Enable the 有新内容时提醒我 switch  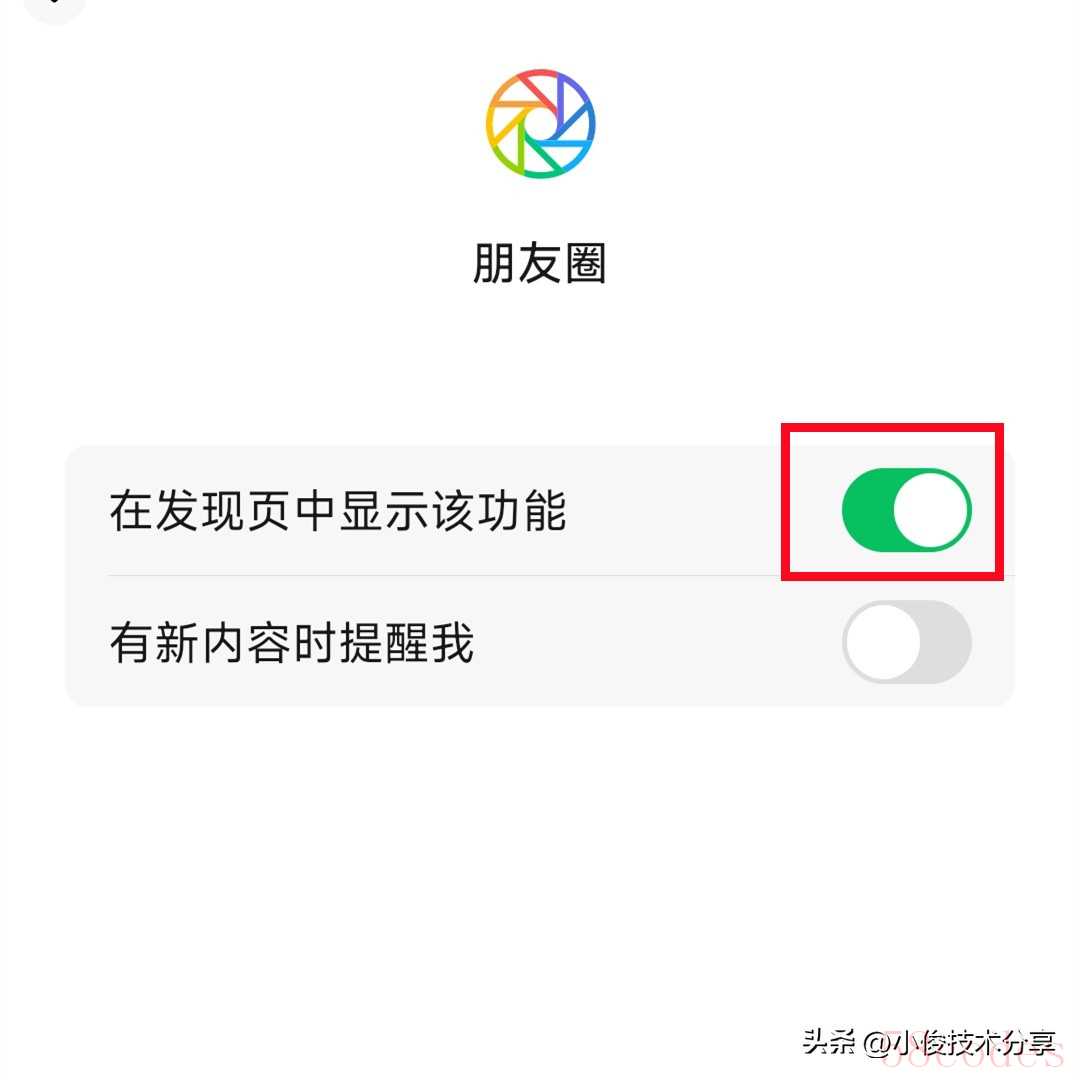pyautogui.click(x=906, y=641)
